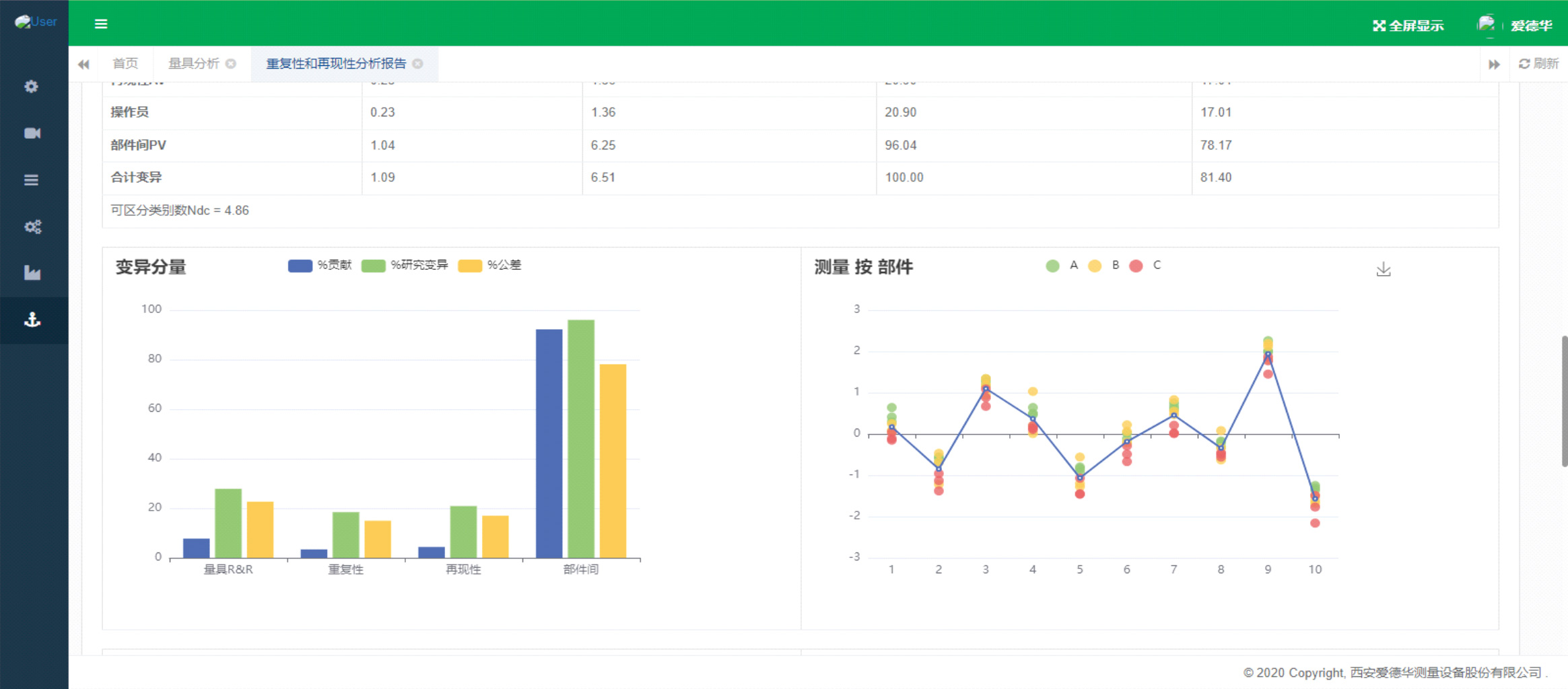The width and height of the screenshot is (1568, 689).
Task: Open the multi-gear cogs sidebar icon
Action: tap(32, 227)
